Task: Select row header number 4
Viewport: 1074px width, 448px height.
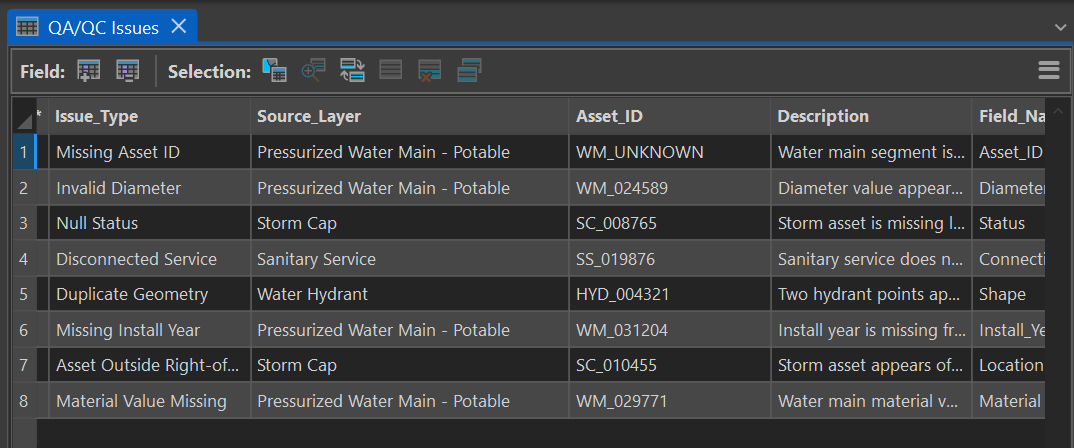Action: coord(23,259)
